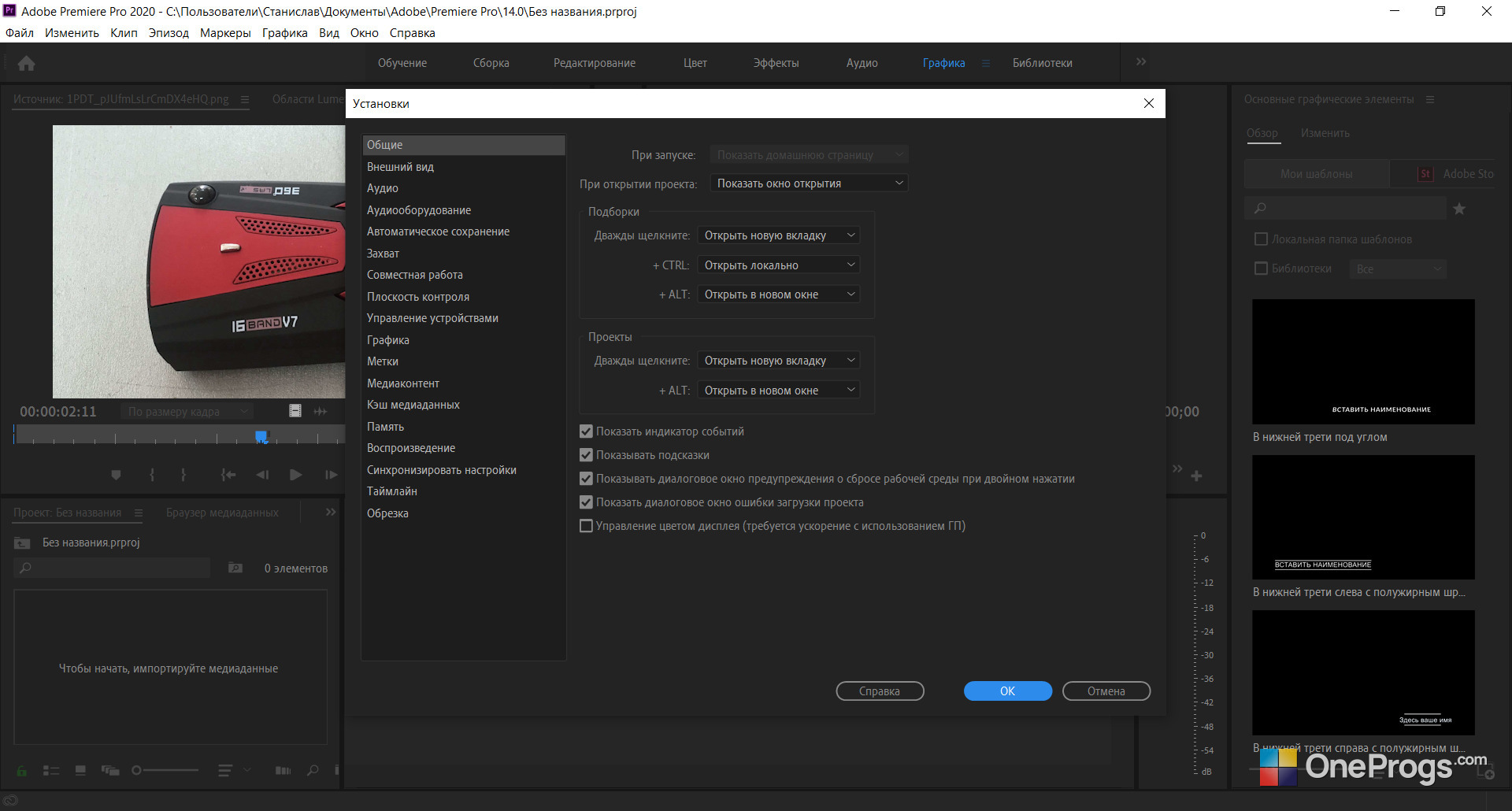Toggle Показывать подсказки checkbox
The image size is (1512, 811).
pyautogui.click(x=586, y=455)
